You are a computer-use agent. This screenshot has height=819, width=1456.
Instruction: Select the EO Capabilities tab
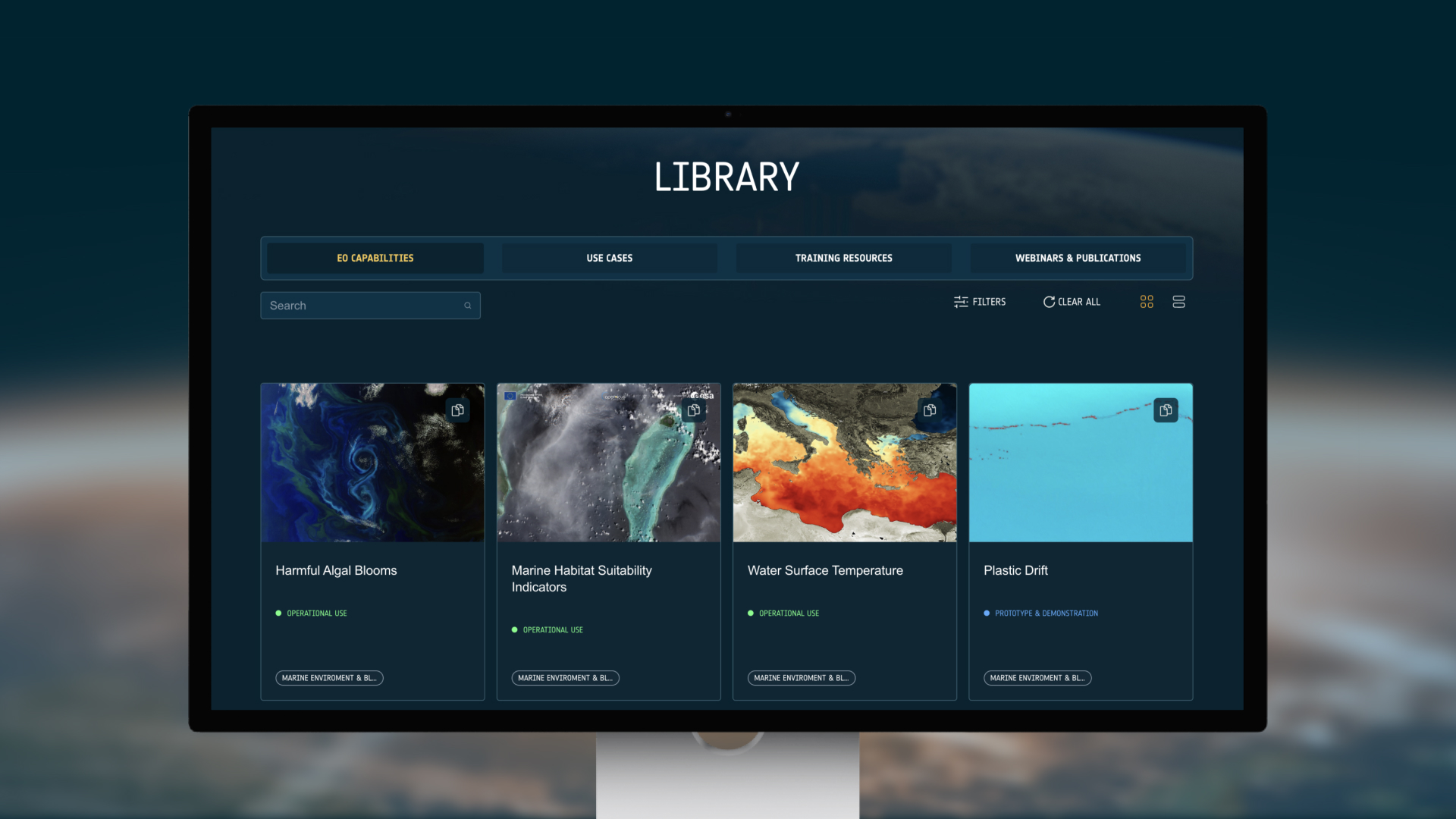tap(375, 258)
